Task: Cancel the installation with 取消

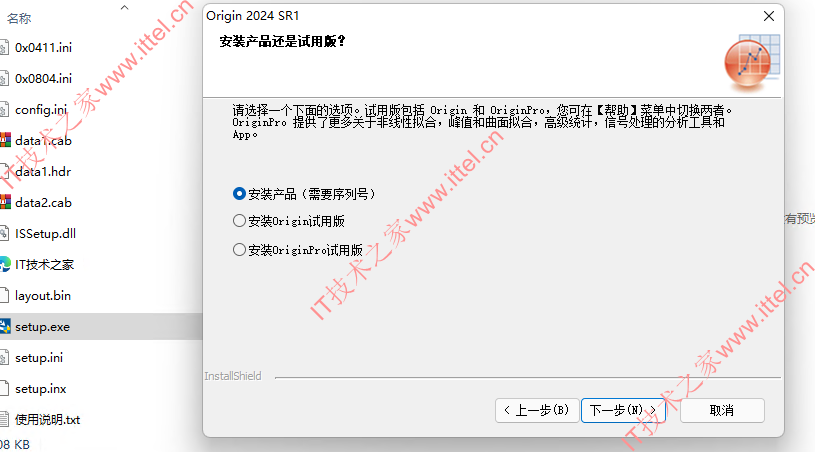Action: (722, 410)
